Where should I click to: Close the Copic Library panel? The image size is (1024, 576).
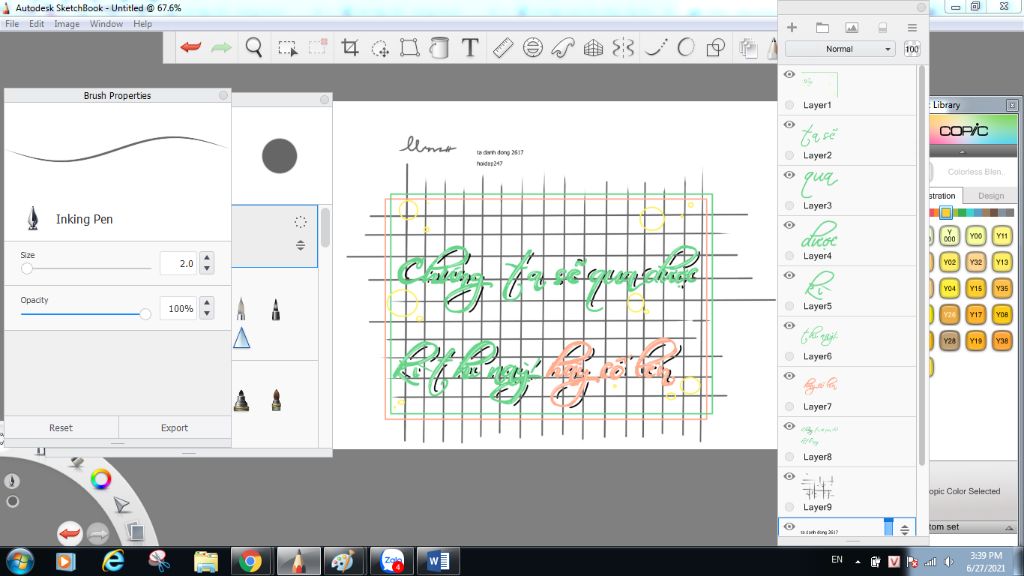coord(1012,105)
